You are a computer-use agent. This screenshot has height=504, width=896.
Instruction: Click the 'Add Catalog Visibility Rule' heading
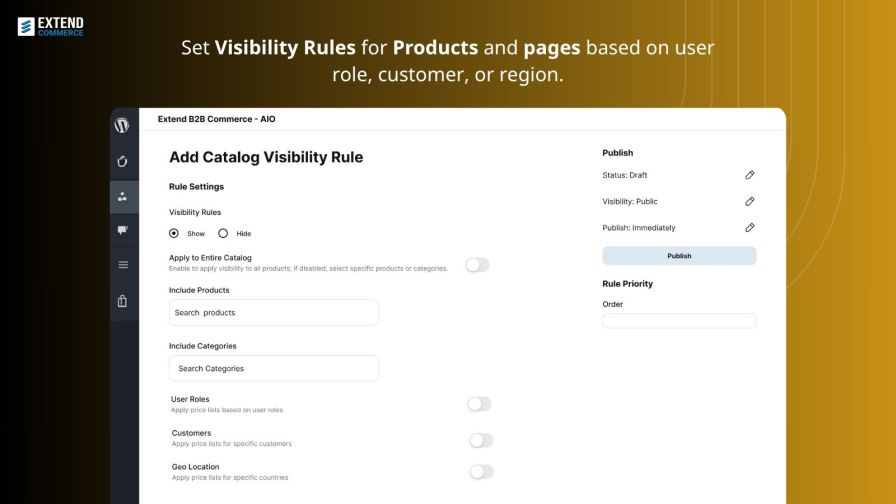(266, 157)
